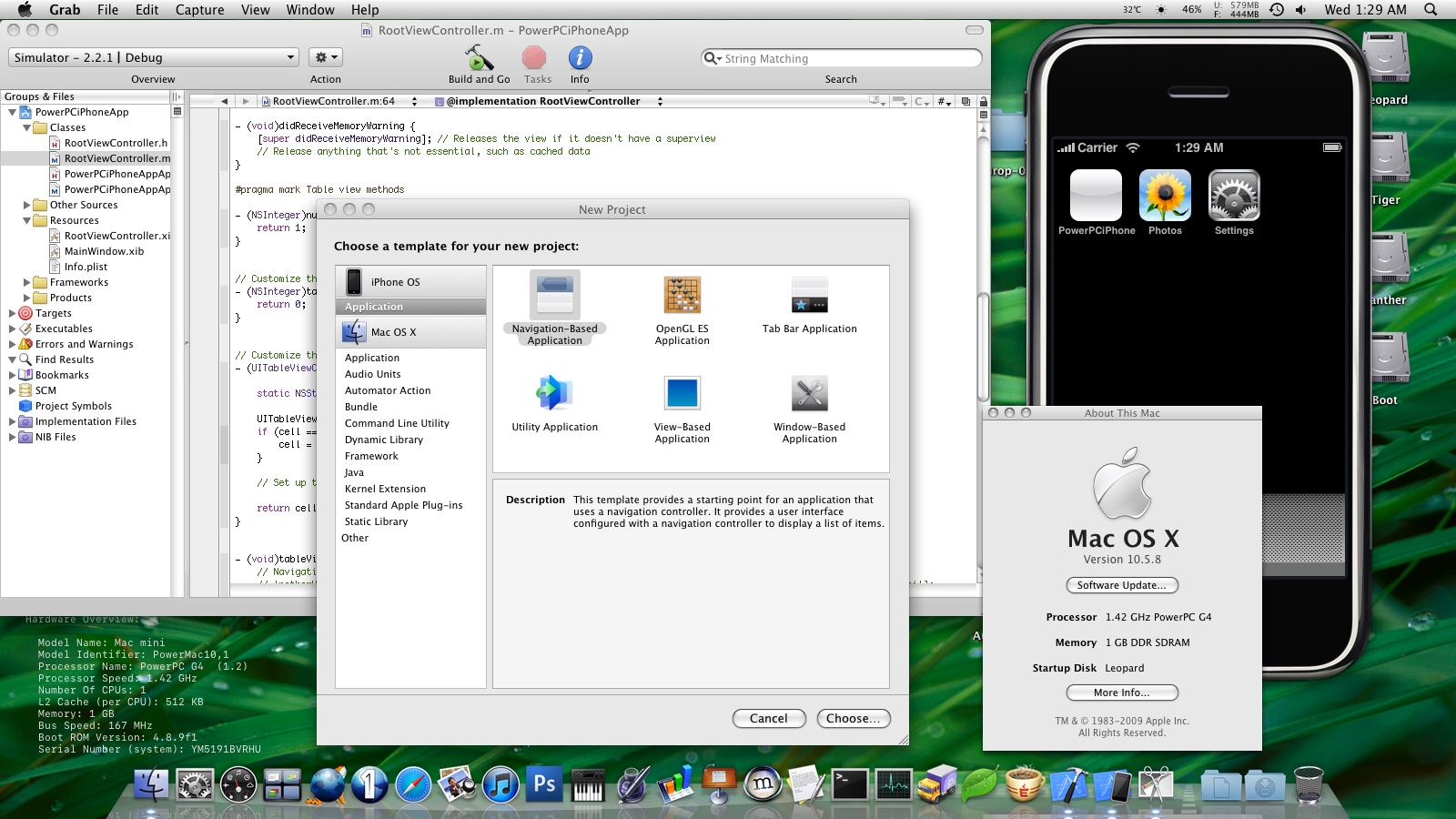Click More Info... in About This Mac

coord(1122,693)
